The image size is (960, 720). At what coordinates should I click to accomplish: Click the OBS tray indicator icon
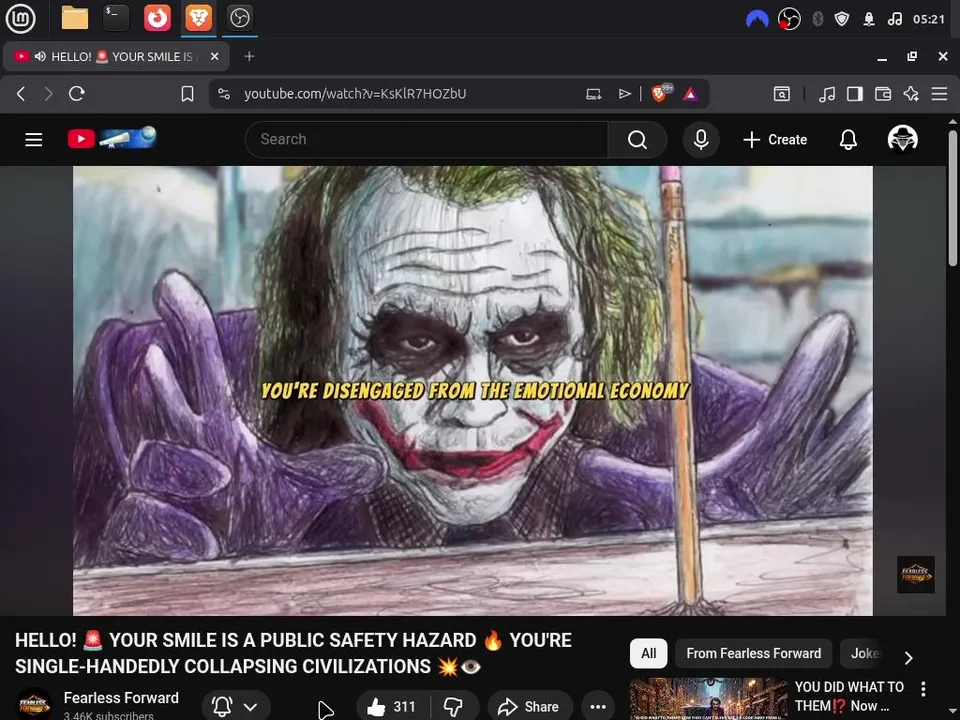(789, 19)
